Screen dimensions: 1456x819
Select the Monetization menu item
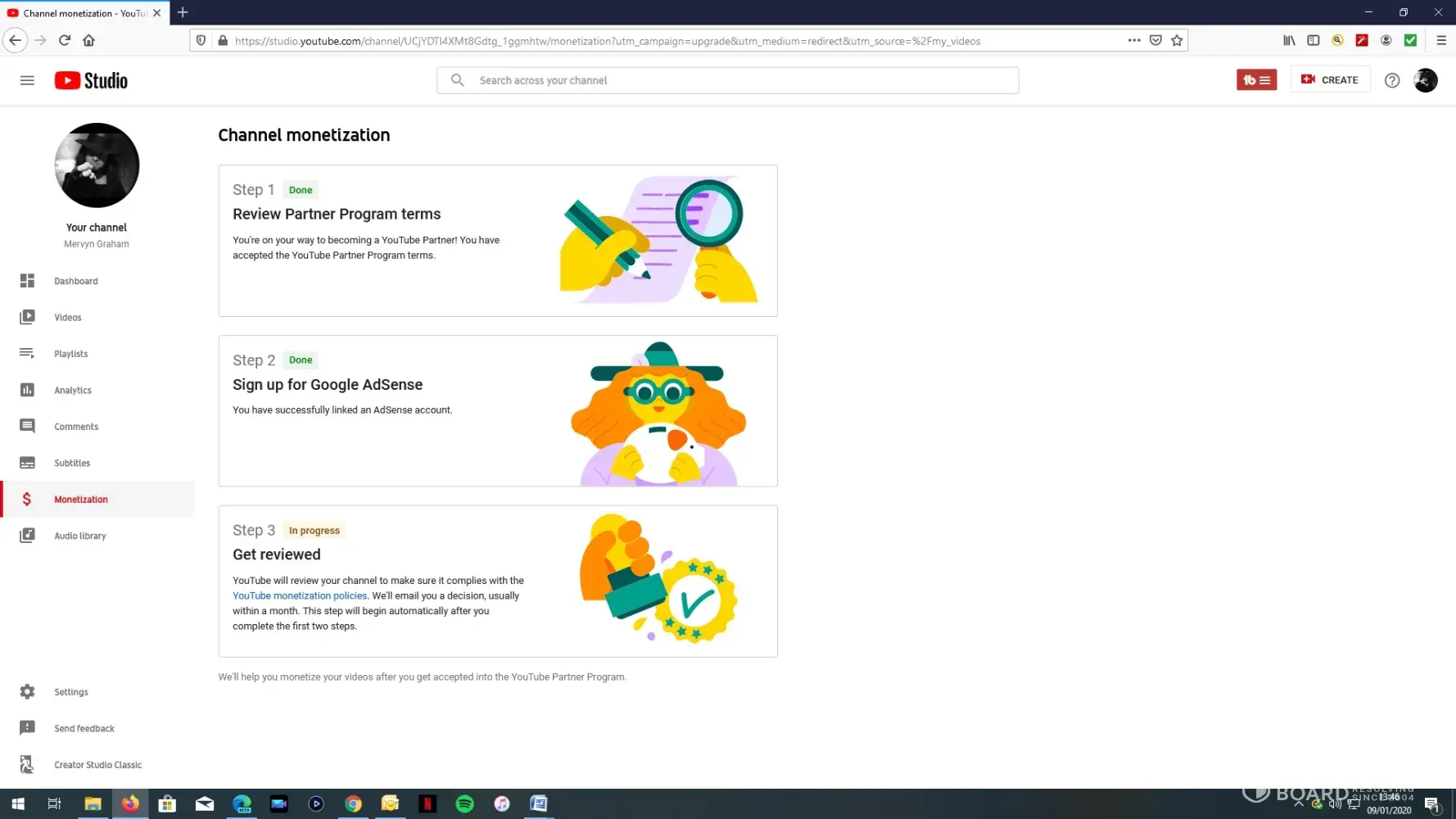[80, 500]
